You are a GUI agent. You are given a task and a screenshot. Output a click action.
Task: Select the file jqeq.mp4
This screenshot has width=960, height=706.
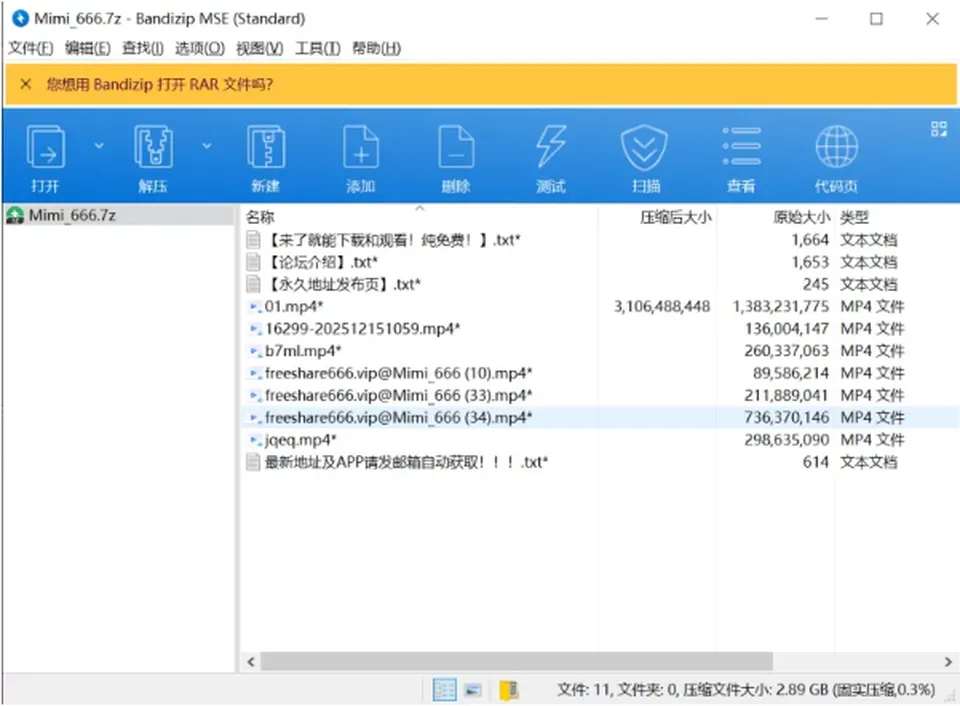click(x=301, y=440)
